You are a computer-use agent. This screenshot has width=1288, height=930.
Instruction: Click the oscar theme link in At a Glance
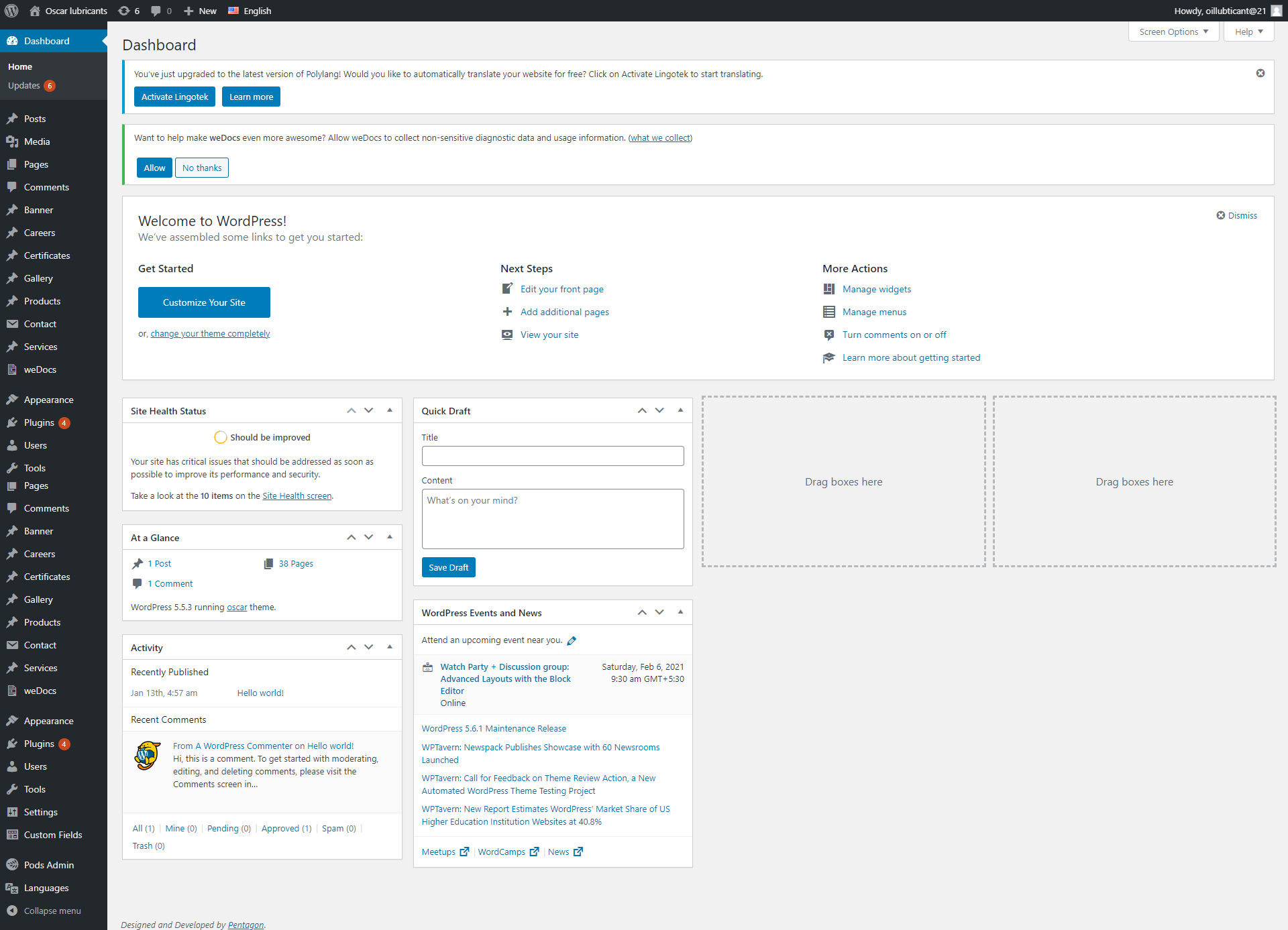237,607
